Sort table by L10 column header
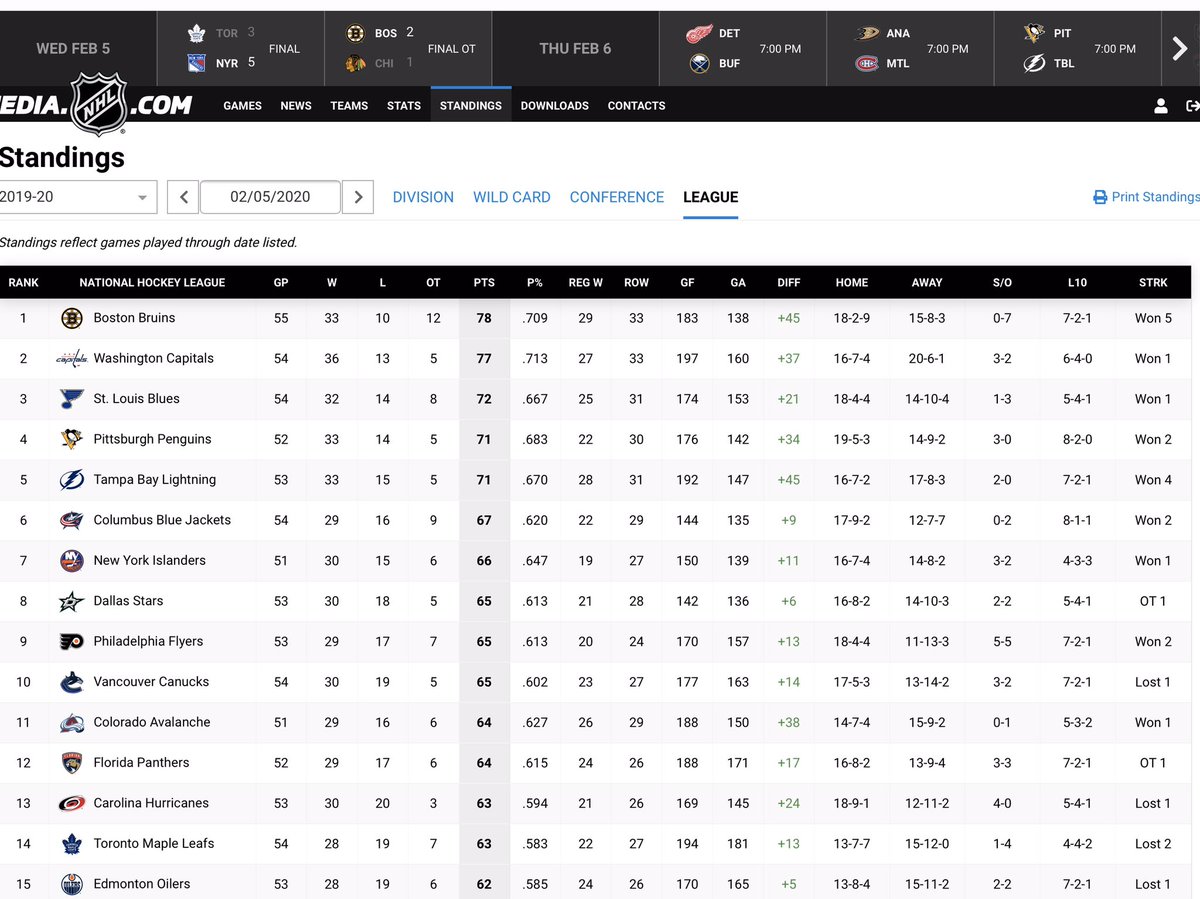The width and height of the screenshot is (1200, 899). point(1077,283)
